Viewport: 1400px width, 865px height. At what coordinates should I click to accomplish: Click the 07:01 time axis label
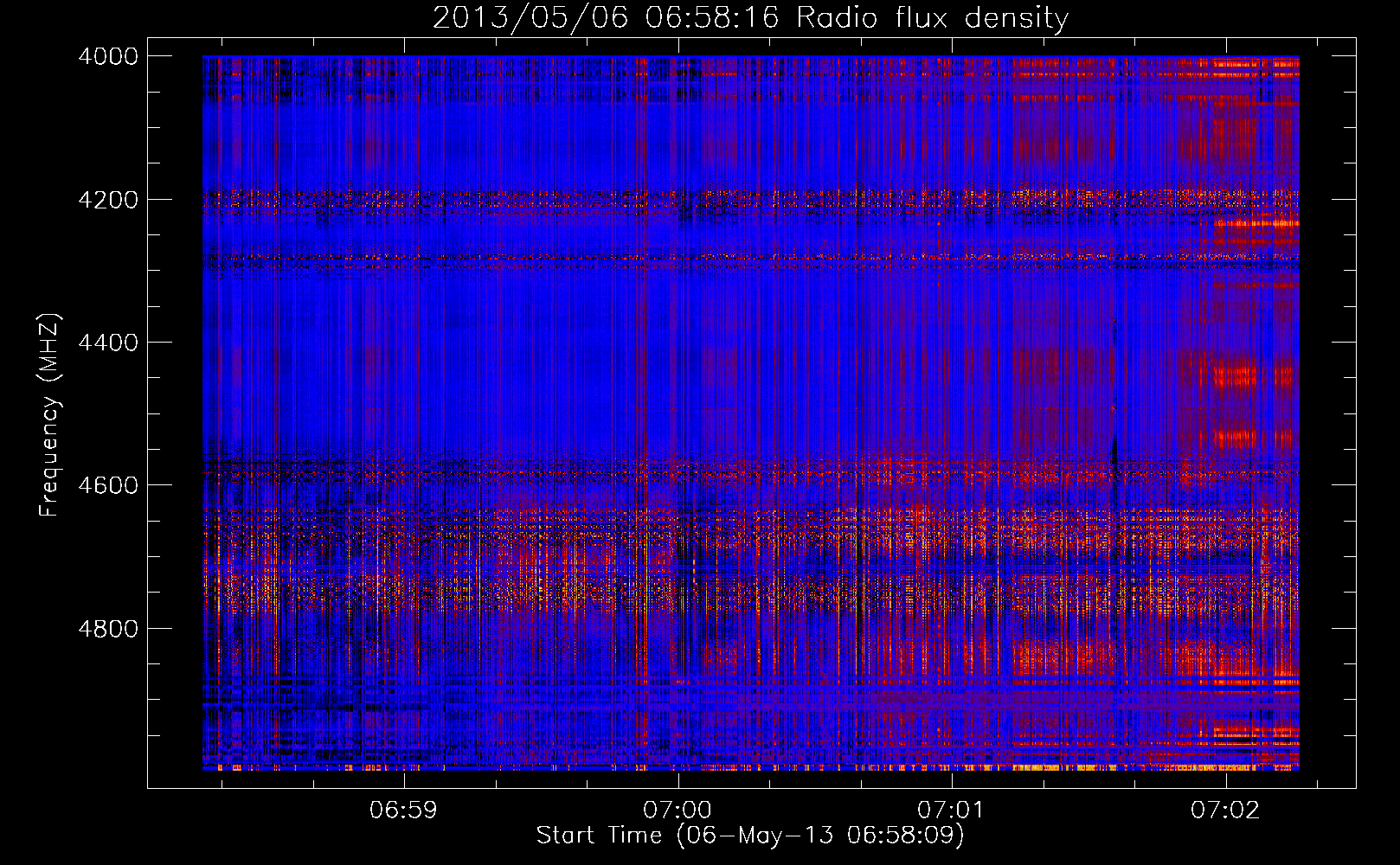[x=951, y=810]
